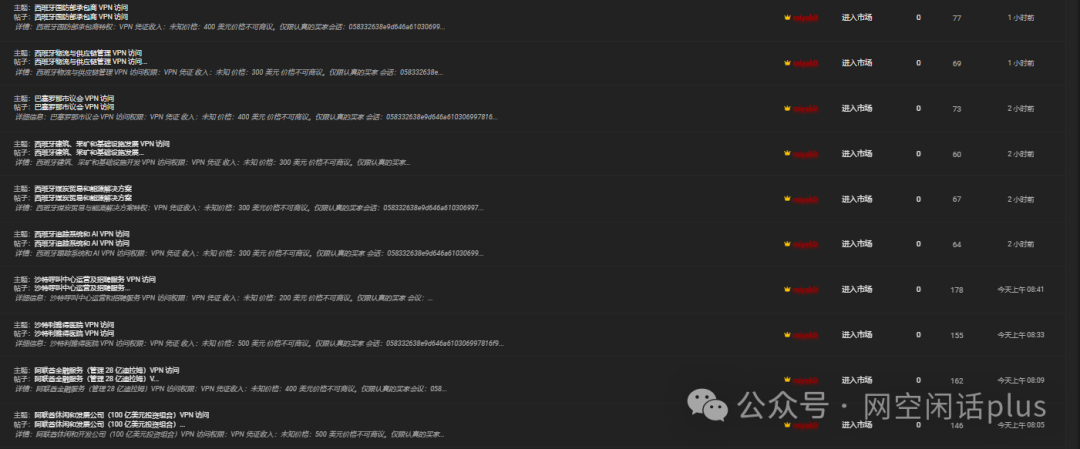Image resolution: width=1080 pixels, height=449 pixels.
Task: Click crown icon in 西班牙国防部承包商 row
Action: coord(787,18)
